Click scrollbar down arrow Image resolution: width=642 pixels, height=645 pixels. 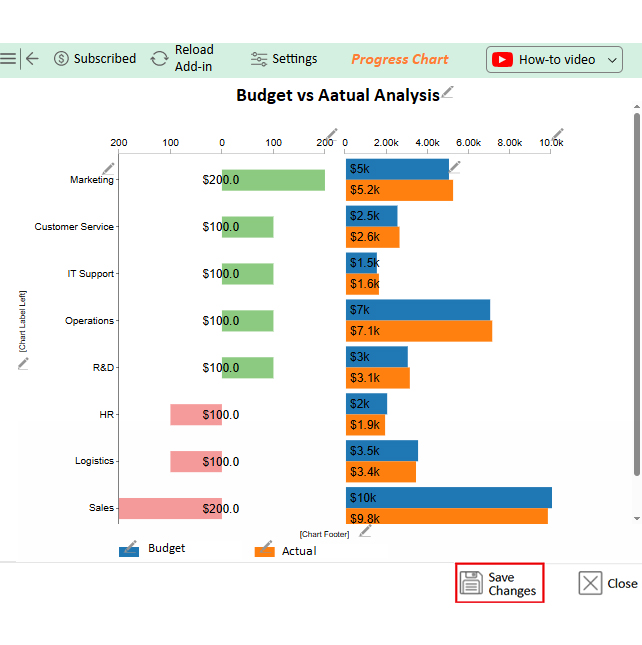[637, 518]
